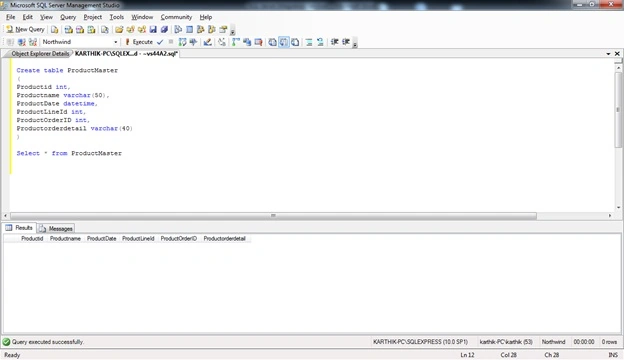Click the ProductOrderID column header

[179, 239]
